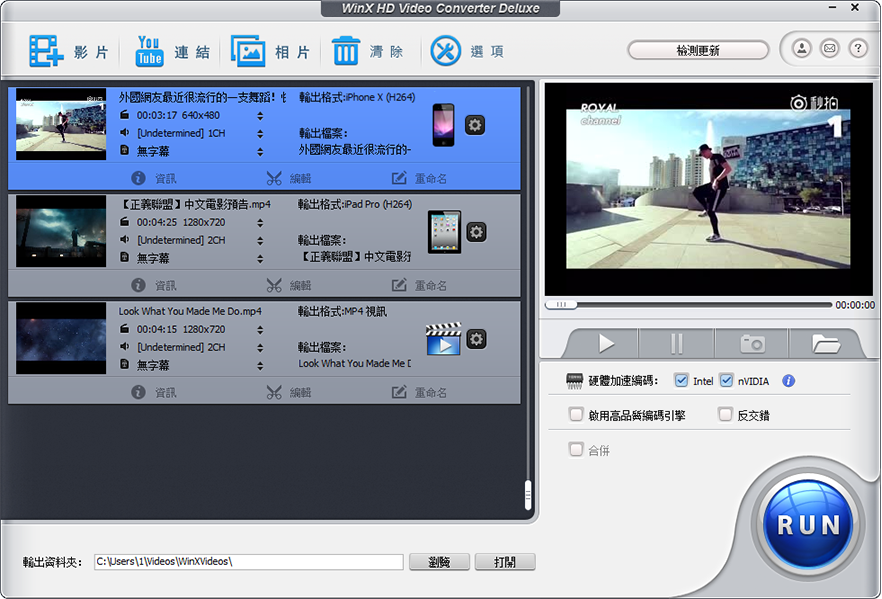The width and height of the screenshot is (882, 599).
Task: Expand the 00:04:15 1280x720 video track selector
Action: click(260, 330)
